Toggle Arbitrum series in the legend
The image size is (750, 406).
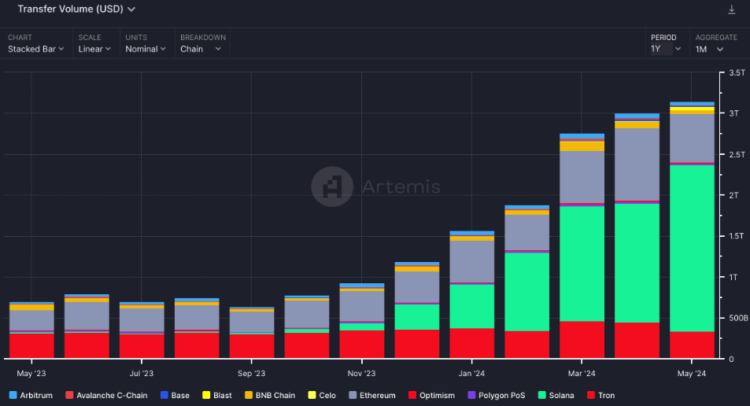(x=34, y=396)
